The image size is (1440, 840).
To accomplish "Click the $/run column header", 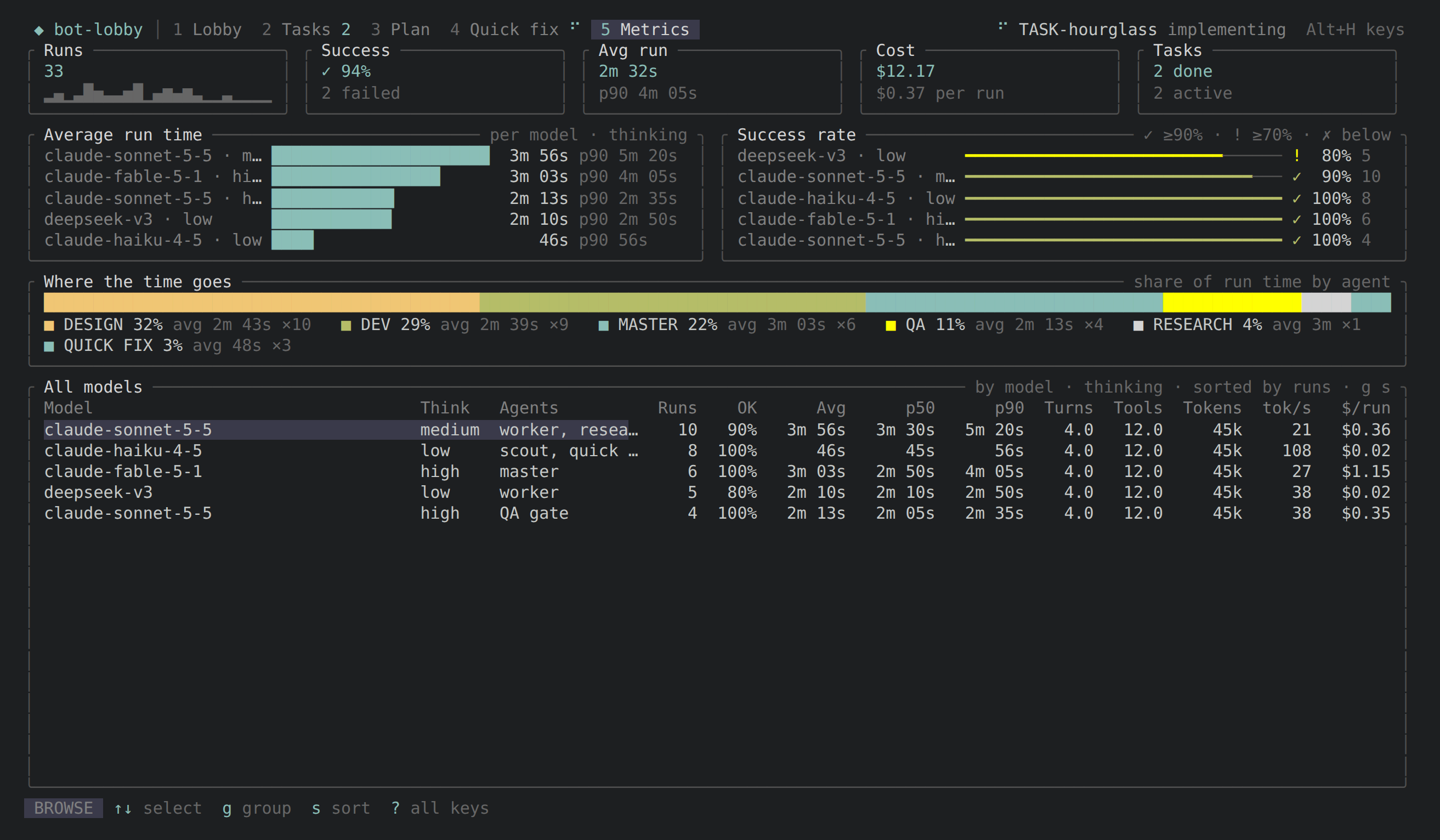I will click(x=1366, y=408).
